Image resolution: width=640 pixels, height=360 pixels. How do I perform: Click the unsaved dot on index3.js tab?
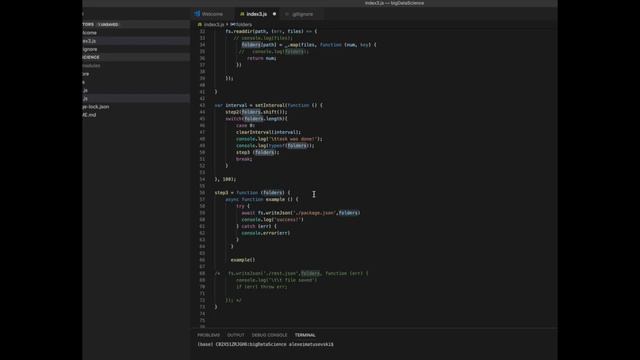[x=274, y=14]
